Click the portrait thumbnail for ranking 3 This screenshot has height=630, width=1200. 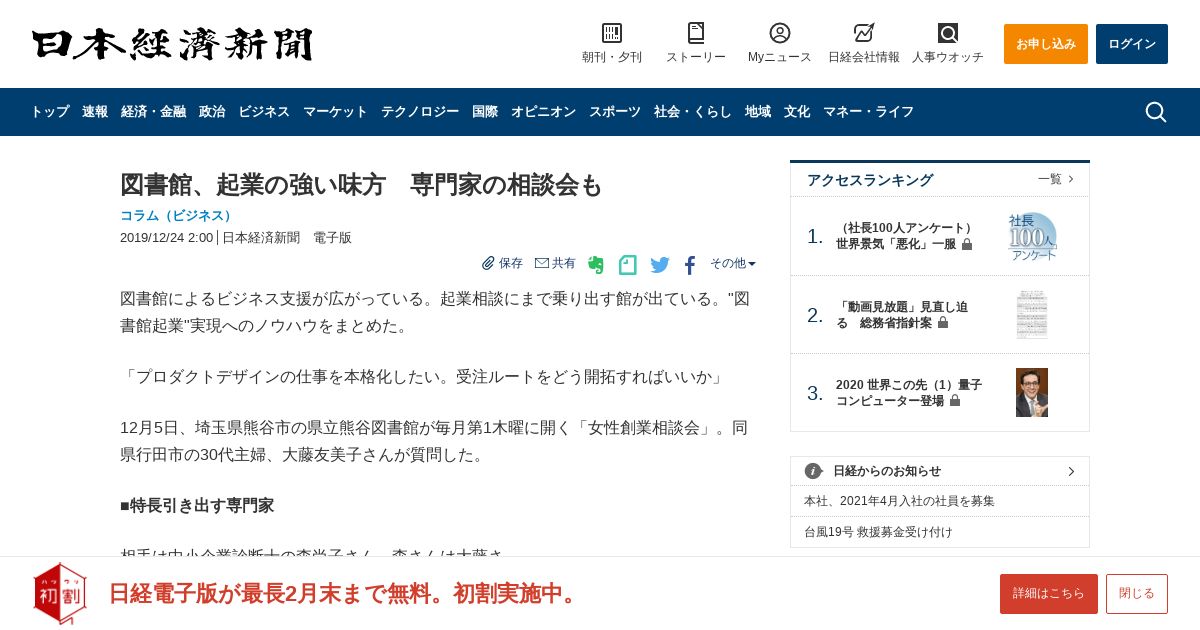click(x=1032, y=392)
